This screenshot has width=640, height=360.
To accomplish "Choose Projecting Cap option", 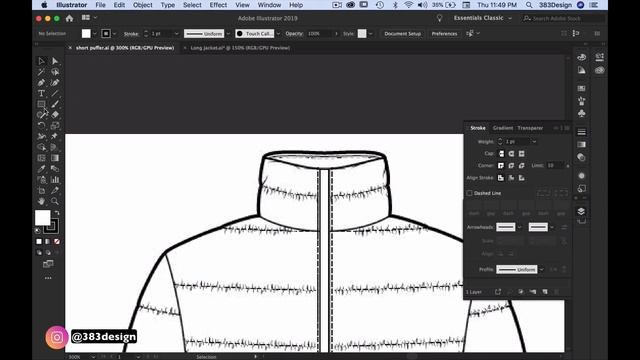I will pyautogui.click(x=521, y=153).
